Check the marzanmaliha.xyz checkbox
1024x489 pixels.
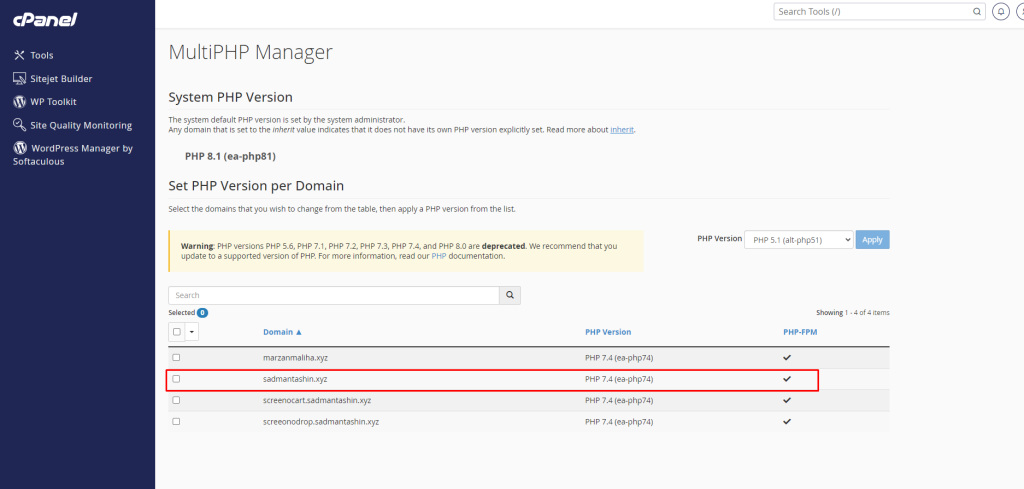click(x=176, y=357)
